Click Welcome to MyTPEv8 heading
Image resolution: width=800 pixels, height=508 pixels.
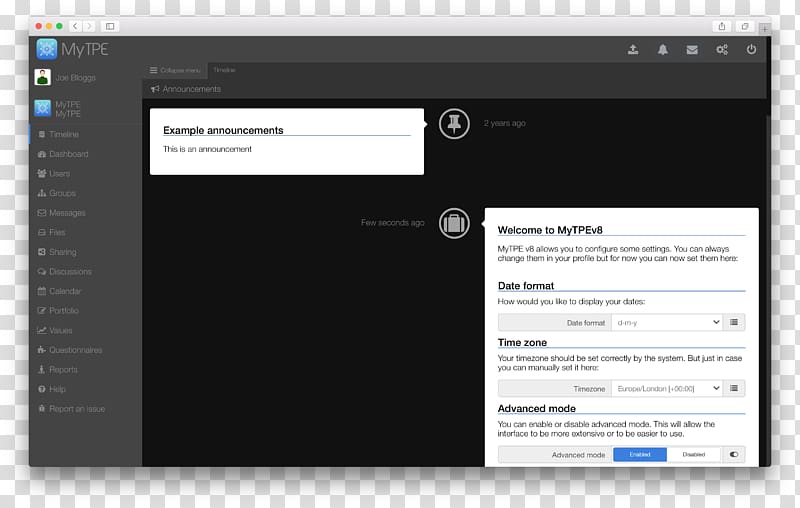(550, 230)
